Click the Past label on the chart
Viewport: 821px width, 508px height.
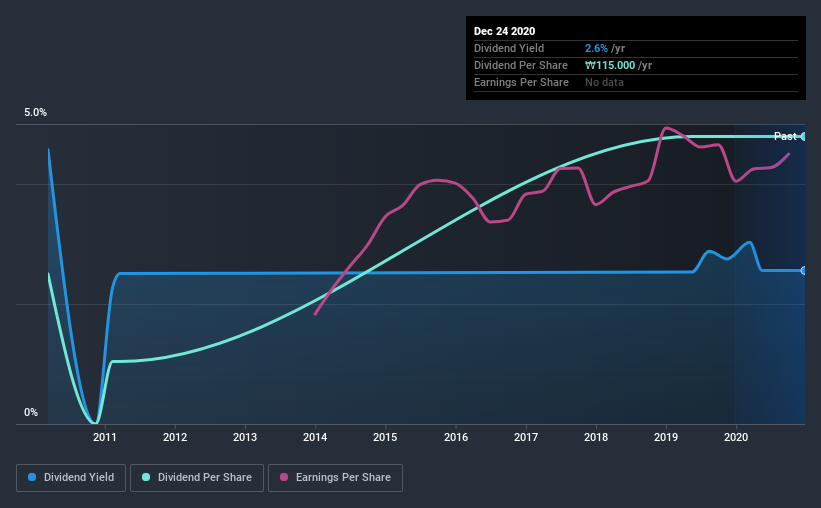click(785, 136)
